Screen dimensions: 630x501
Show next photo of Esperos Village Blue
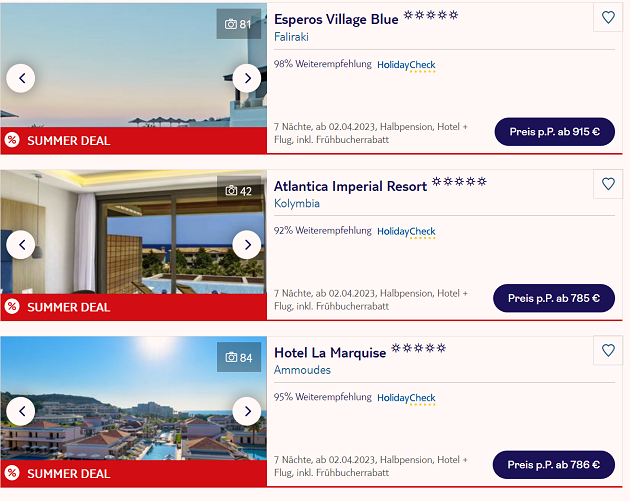point(247,78)
